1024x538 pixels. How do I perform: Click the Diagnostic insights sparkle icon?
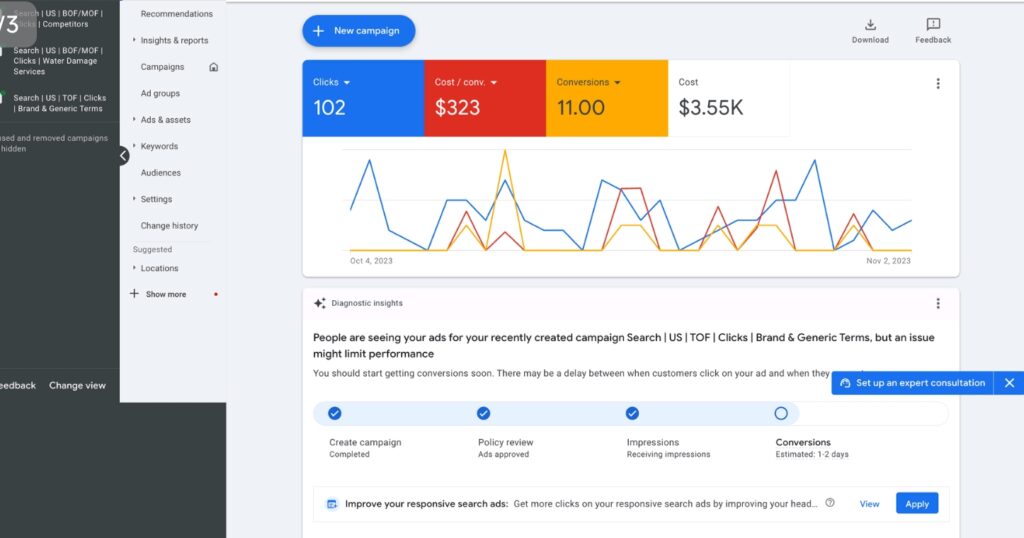coord(320,303)
